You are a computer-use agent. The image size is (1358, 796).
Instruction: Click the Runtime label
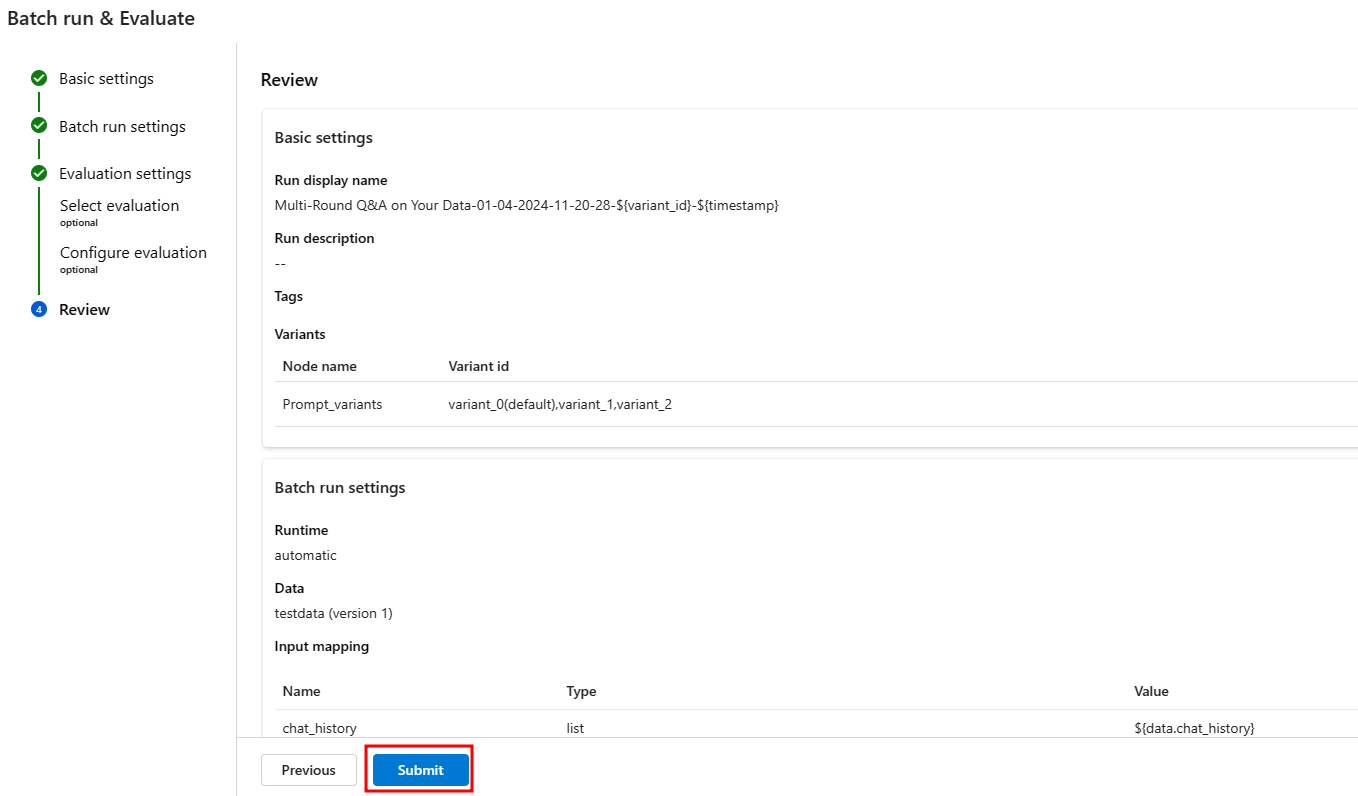click(x=301, y=530)
